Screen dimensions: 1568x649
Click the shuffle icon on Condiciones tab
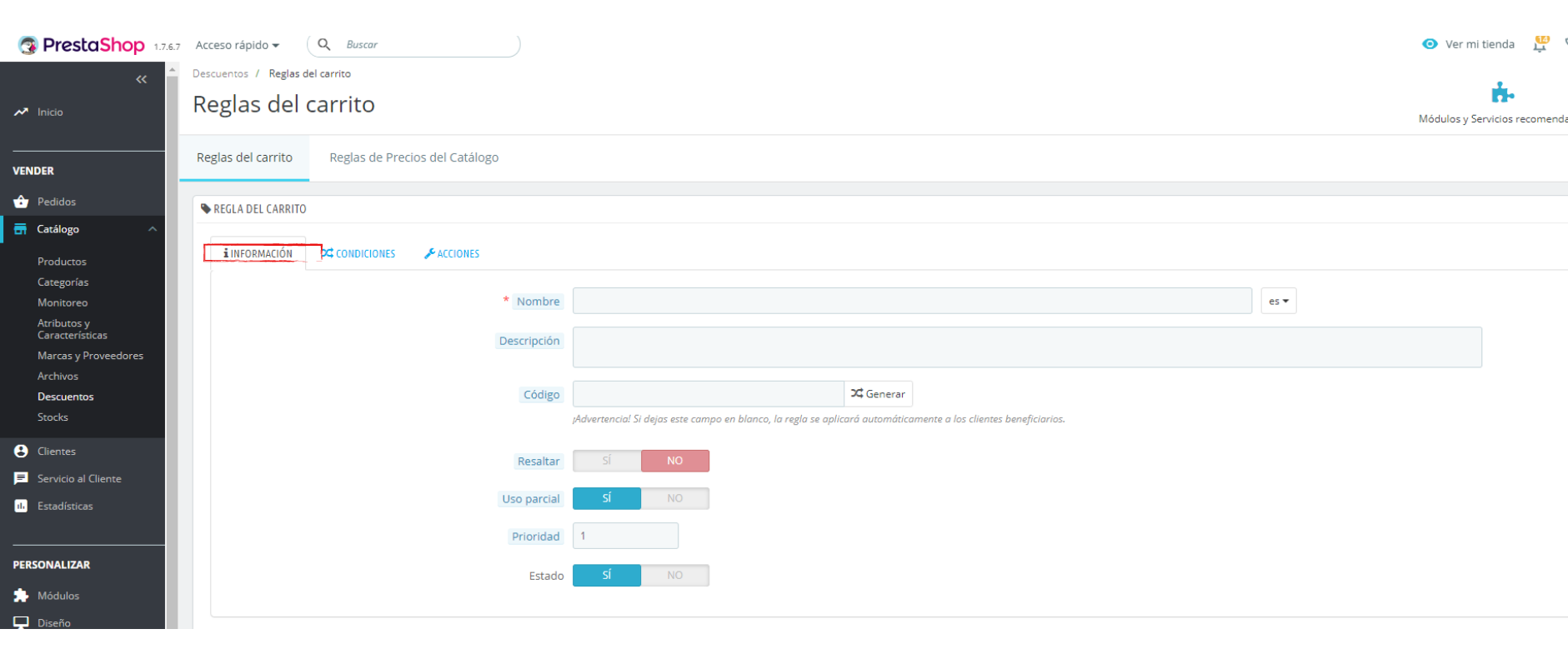click(x=328, y=253)
